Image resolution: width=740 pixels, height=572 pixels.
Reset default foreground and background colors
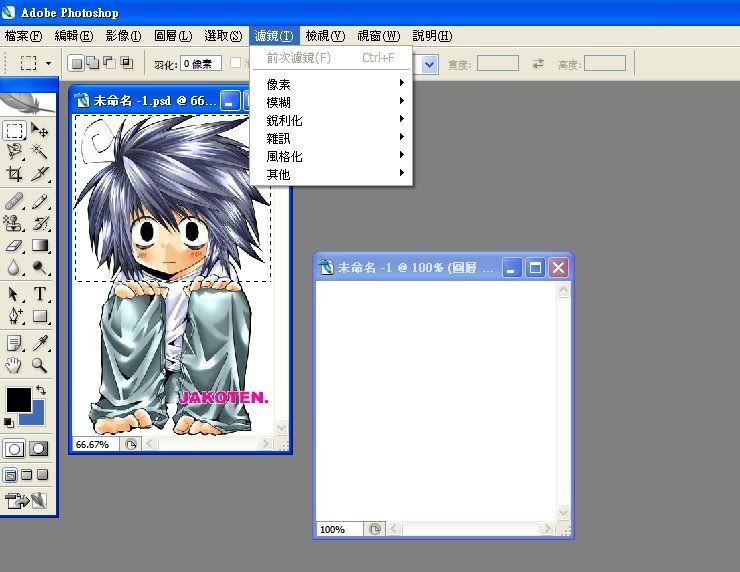point(8,422)
